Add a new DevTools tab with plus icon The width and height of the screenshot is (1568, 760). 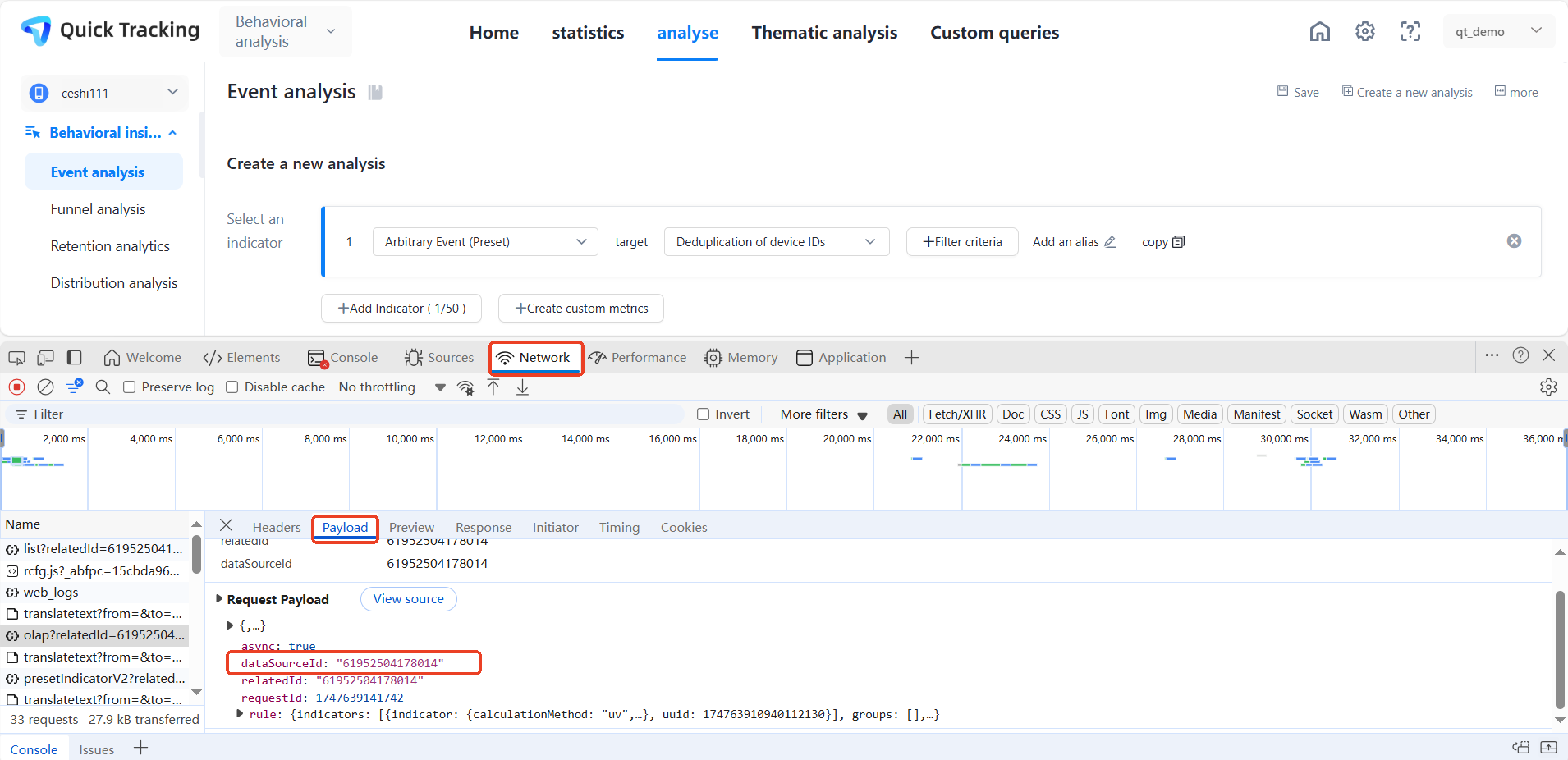pyautogui.click(x=911, y=358)
